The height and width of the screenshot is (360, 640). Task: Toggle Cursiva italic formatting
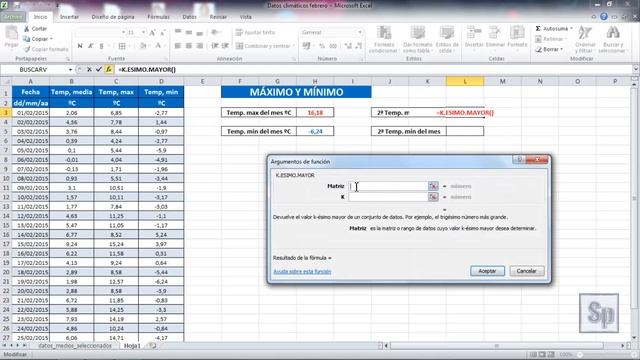(91, 46)
